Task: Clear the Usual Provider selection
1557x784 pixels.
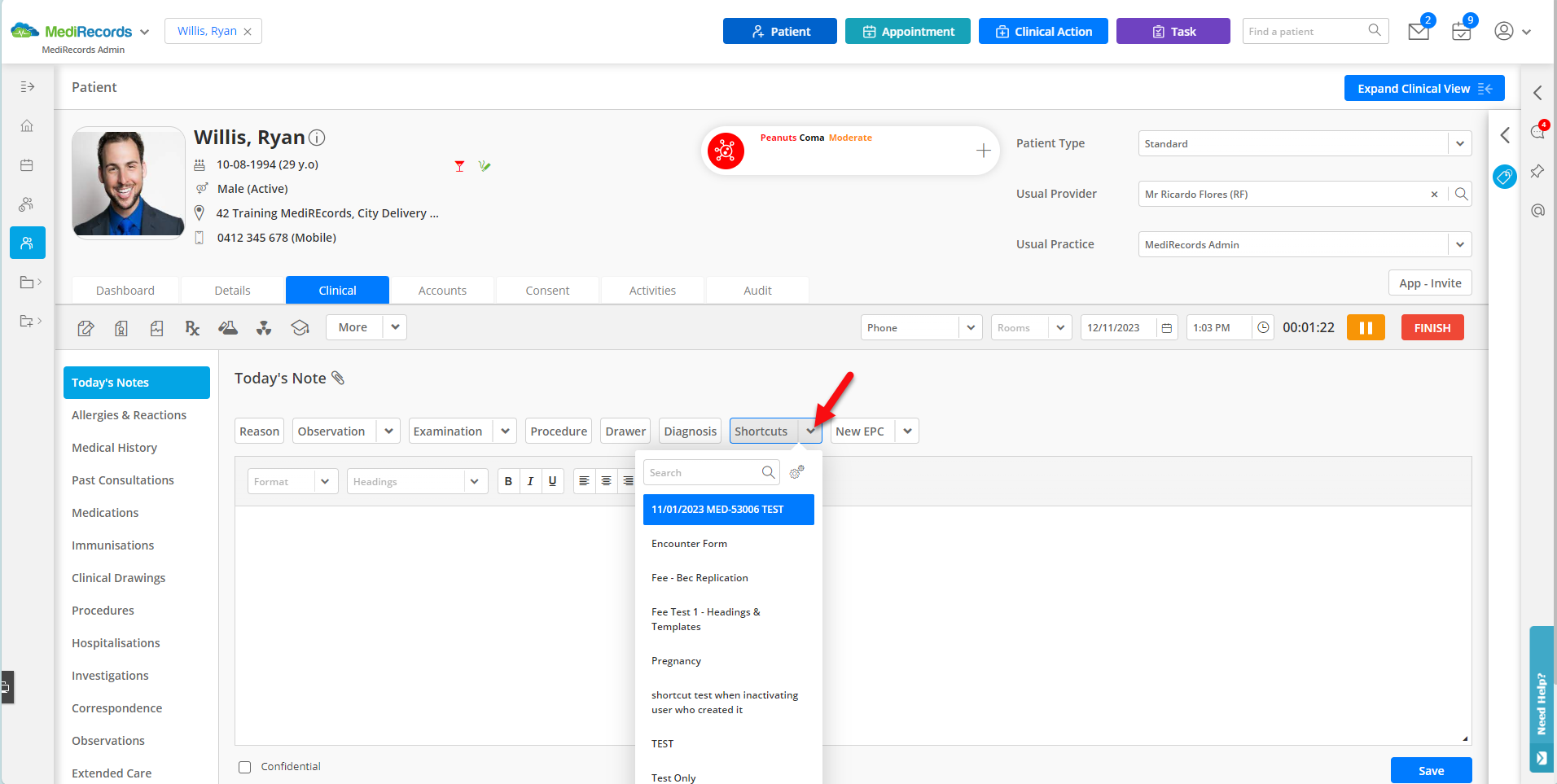Action: 1434,194
